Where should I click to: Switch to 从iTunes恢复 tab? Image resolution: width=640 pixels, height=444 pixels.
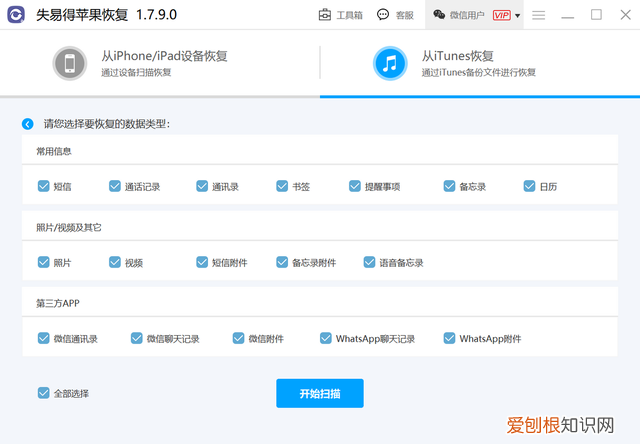click(480, 63)
